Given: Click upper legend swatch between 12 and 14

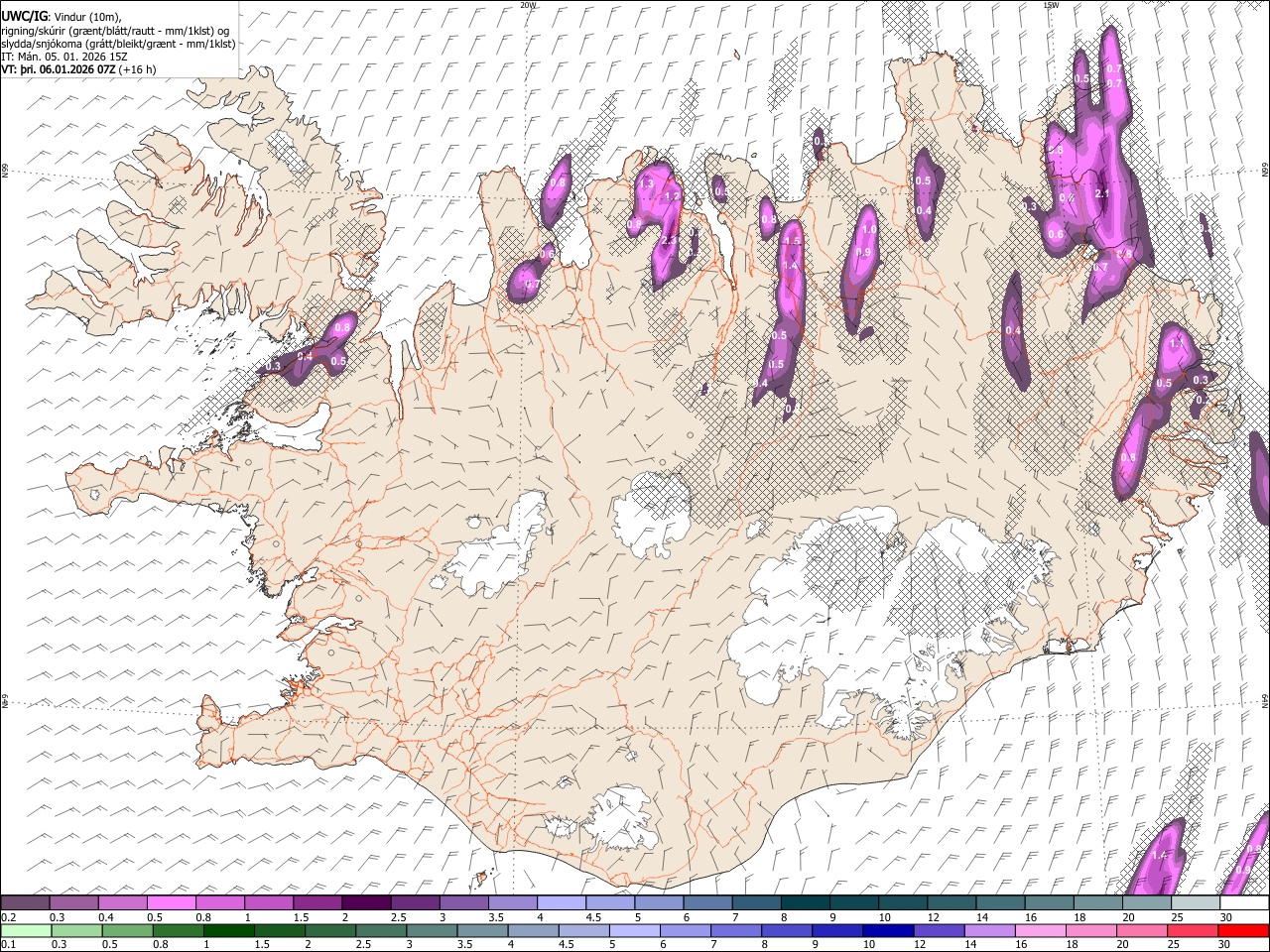Looking at the screenshot, I should [x=952, y=902].
